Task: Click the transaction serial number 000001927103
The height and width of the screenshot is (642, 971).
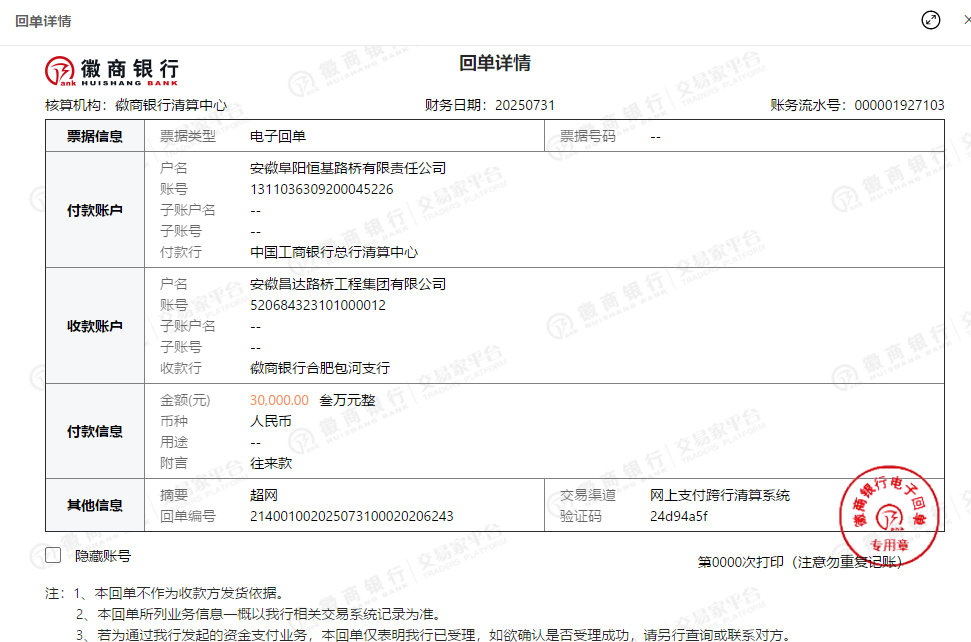Action: pyautogui.click(x=899, y=105)
